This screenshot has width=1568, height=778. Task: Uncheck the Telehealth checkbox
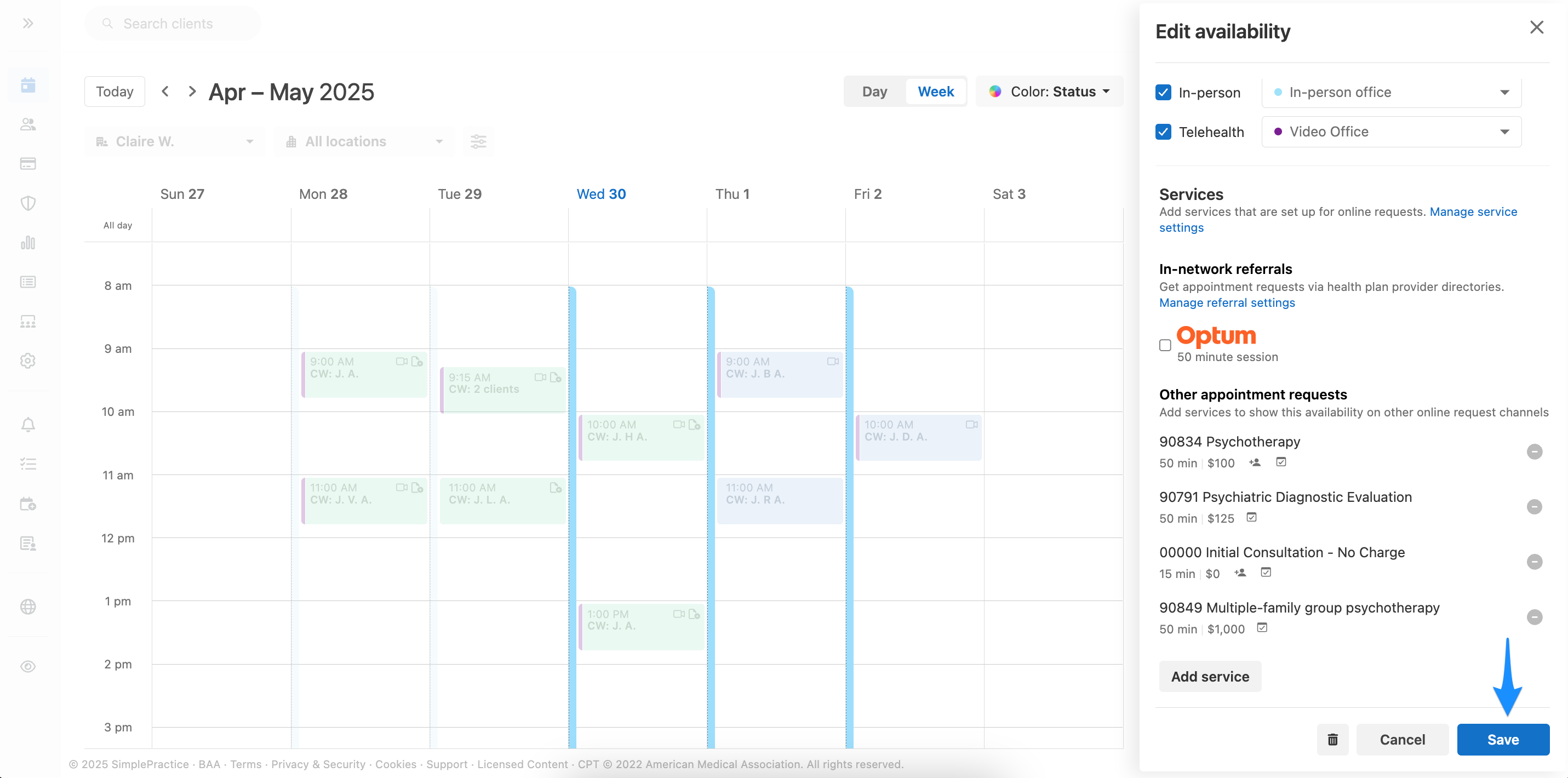(x=1163, y=132)
